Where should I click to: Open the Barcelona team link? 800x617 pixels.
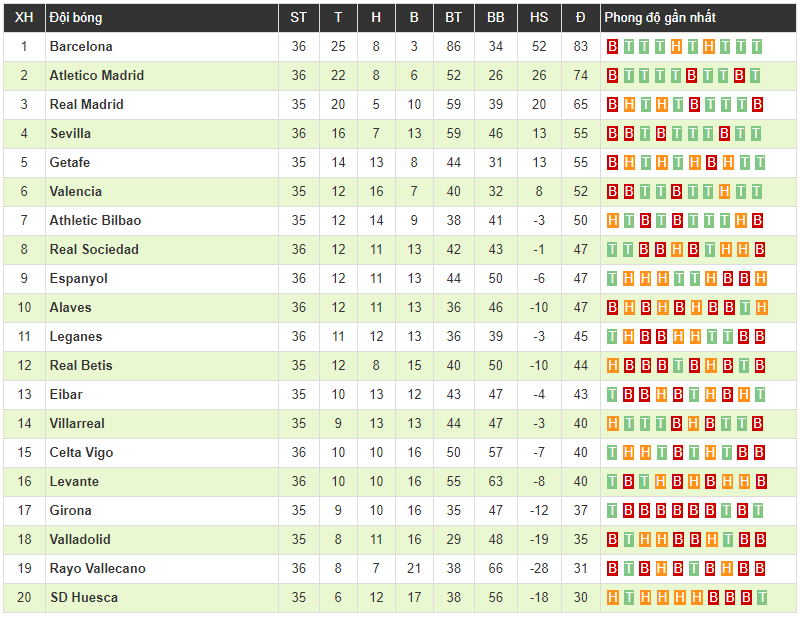(x=81, y=47)
